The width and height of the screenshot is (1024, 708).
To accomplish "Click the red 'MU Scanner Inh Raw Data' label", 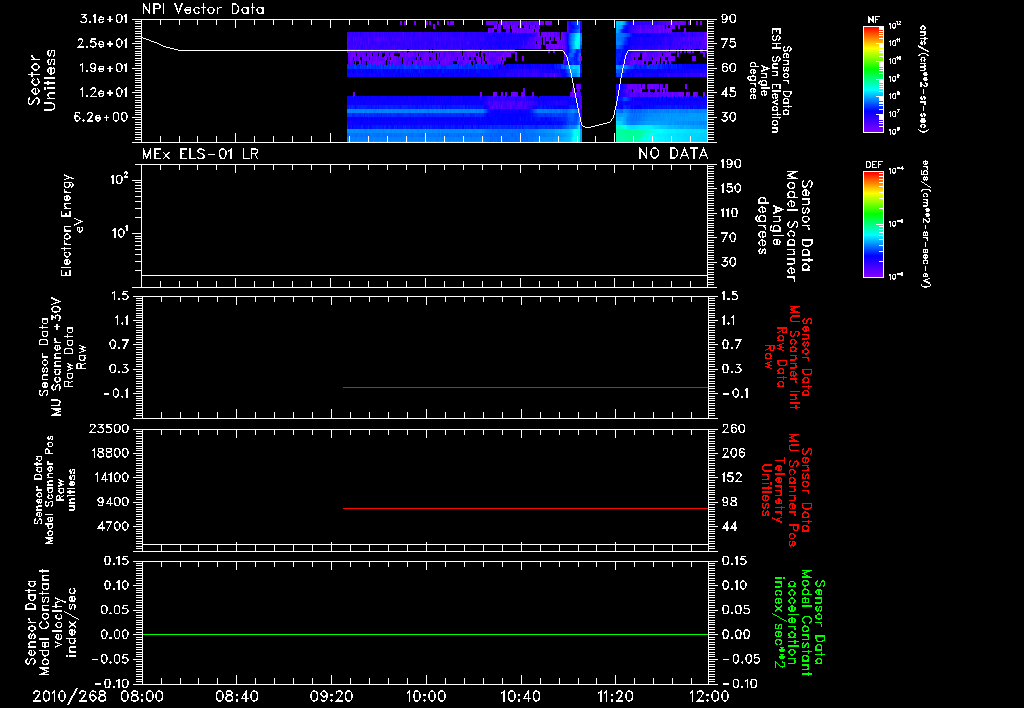I will pos(788,357).
